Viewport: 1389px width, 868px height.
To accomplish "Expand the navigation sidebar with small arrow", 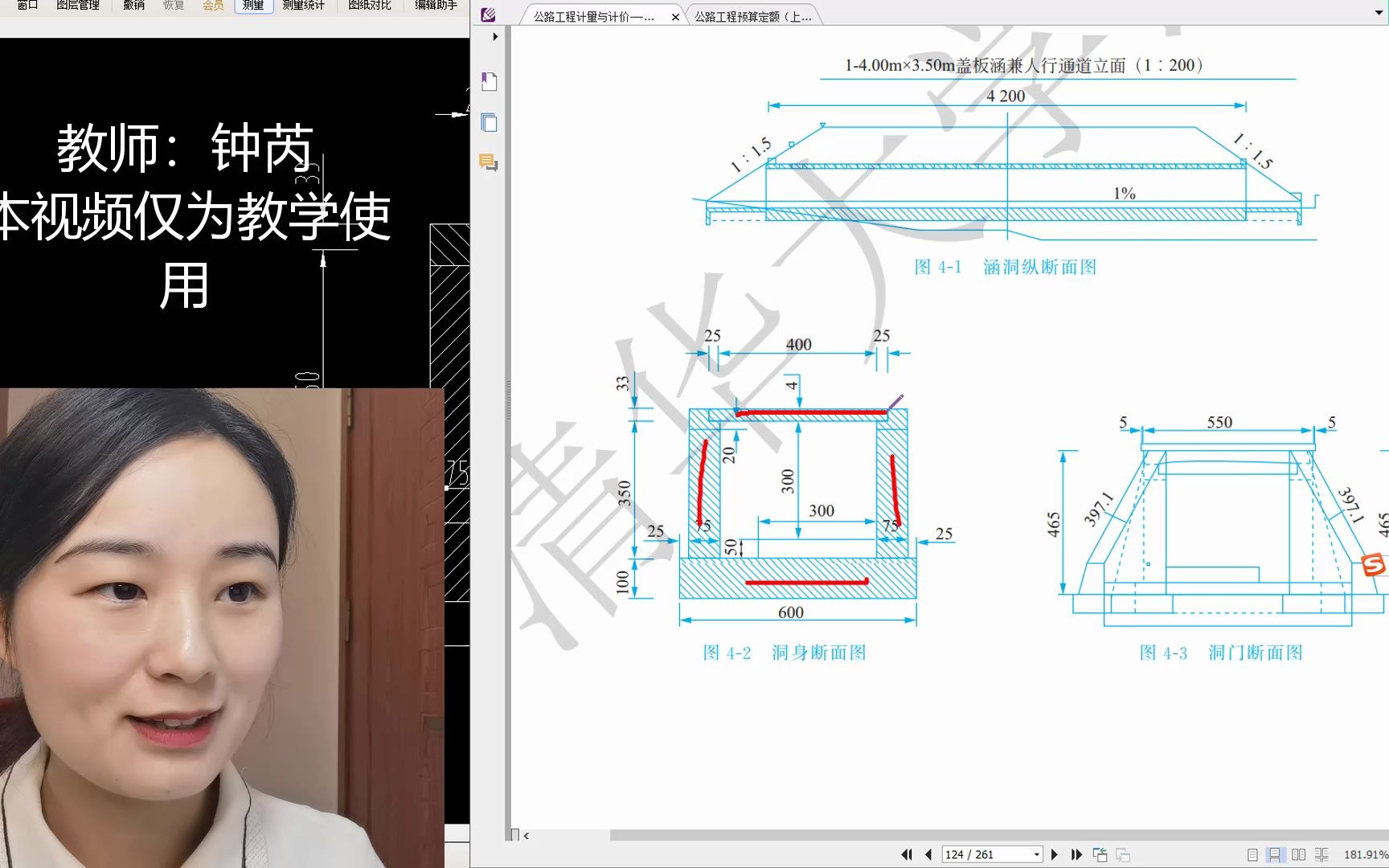I will 495,36.
